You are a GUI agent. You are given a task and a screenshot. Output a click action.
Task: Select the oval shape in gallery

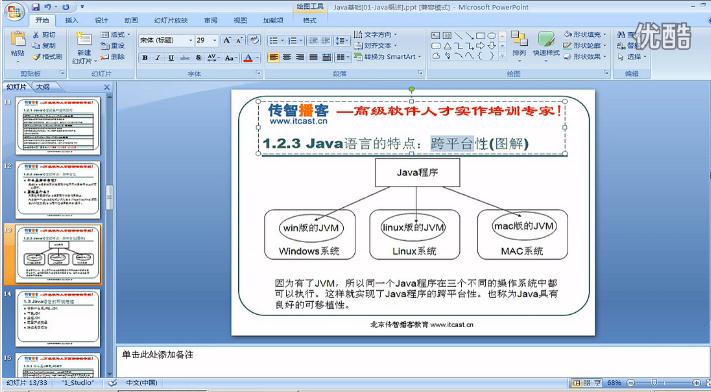(492, 35)
